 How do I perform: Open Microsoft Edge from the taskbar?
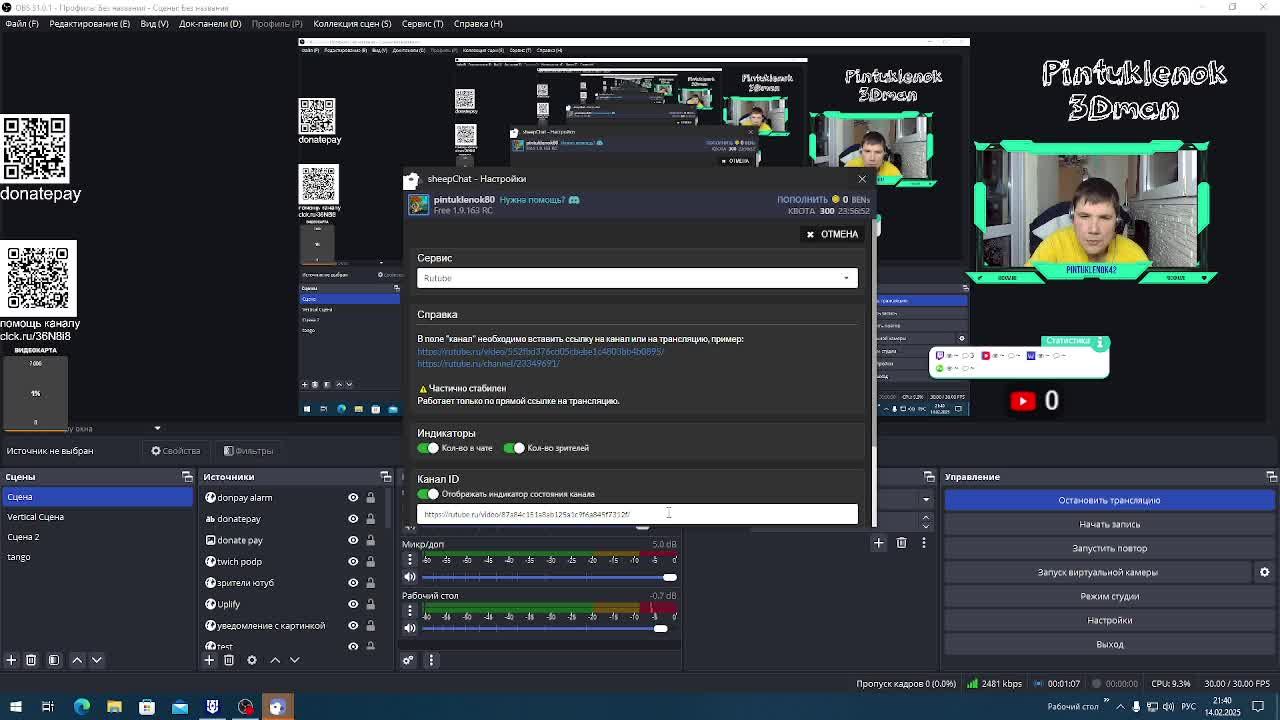click(82, 707)
